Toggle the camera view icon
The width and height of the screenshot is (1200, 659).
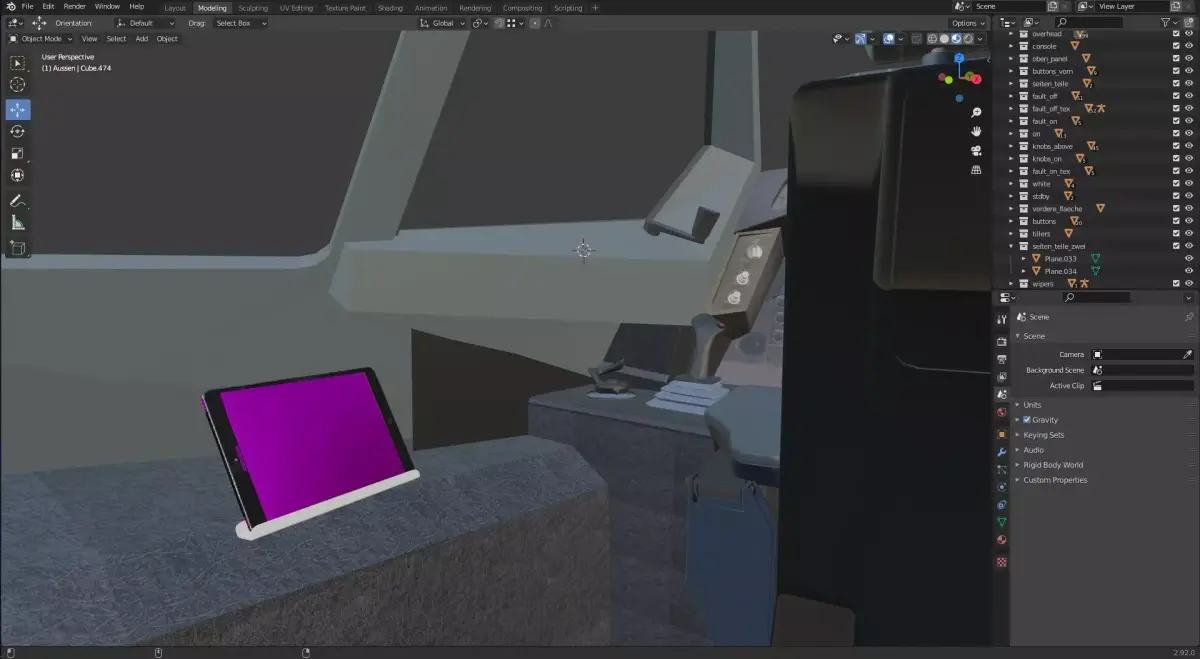point(976,150)
